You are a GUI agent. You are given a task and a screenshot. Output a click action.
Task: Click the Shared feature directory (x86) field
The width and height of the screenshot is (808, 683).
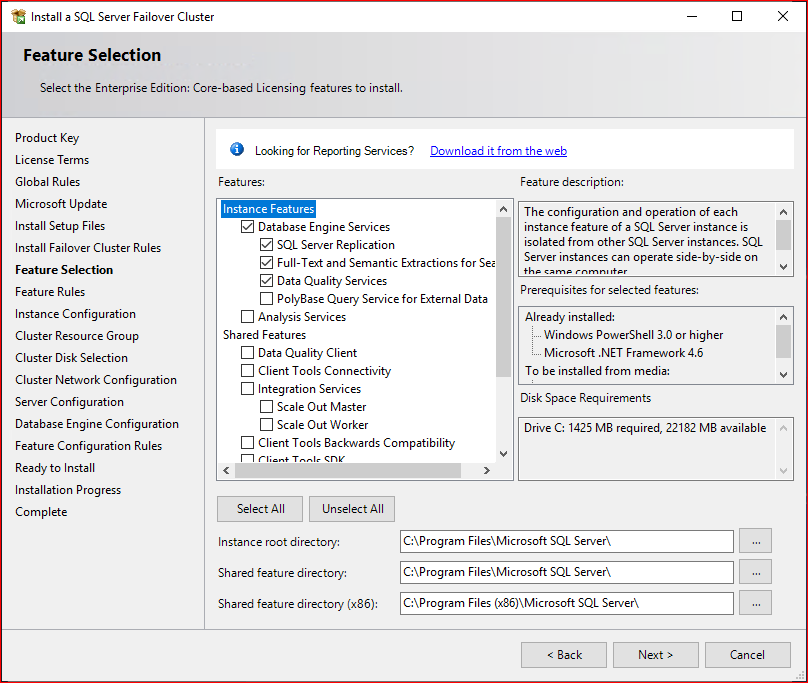click(566, 603)
